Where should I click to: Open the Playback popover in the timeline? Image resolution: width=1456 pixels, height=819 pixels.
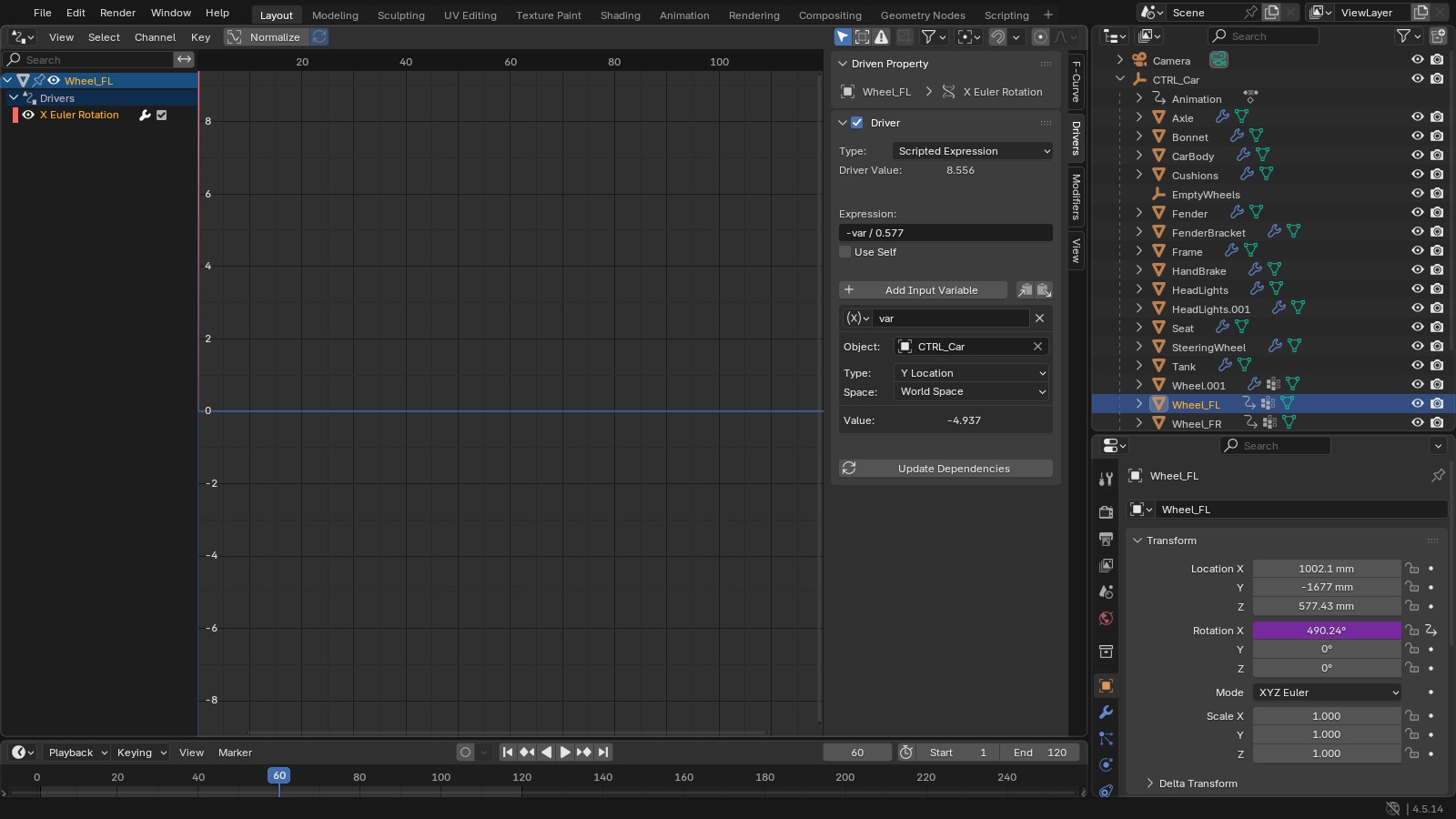coord(77,753)
